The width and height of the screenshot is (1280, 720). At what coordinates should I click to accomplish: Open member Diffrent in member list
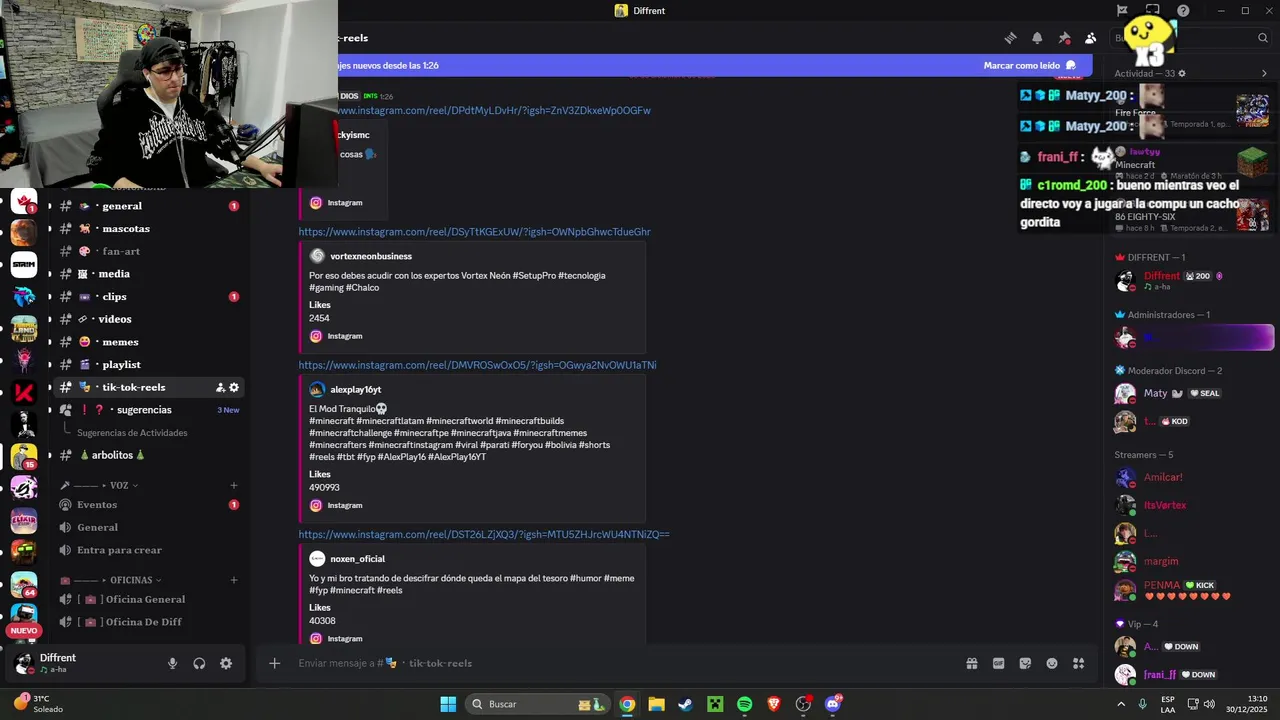1192,280
